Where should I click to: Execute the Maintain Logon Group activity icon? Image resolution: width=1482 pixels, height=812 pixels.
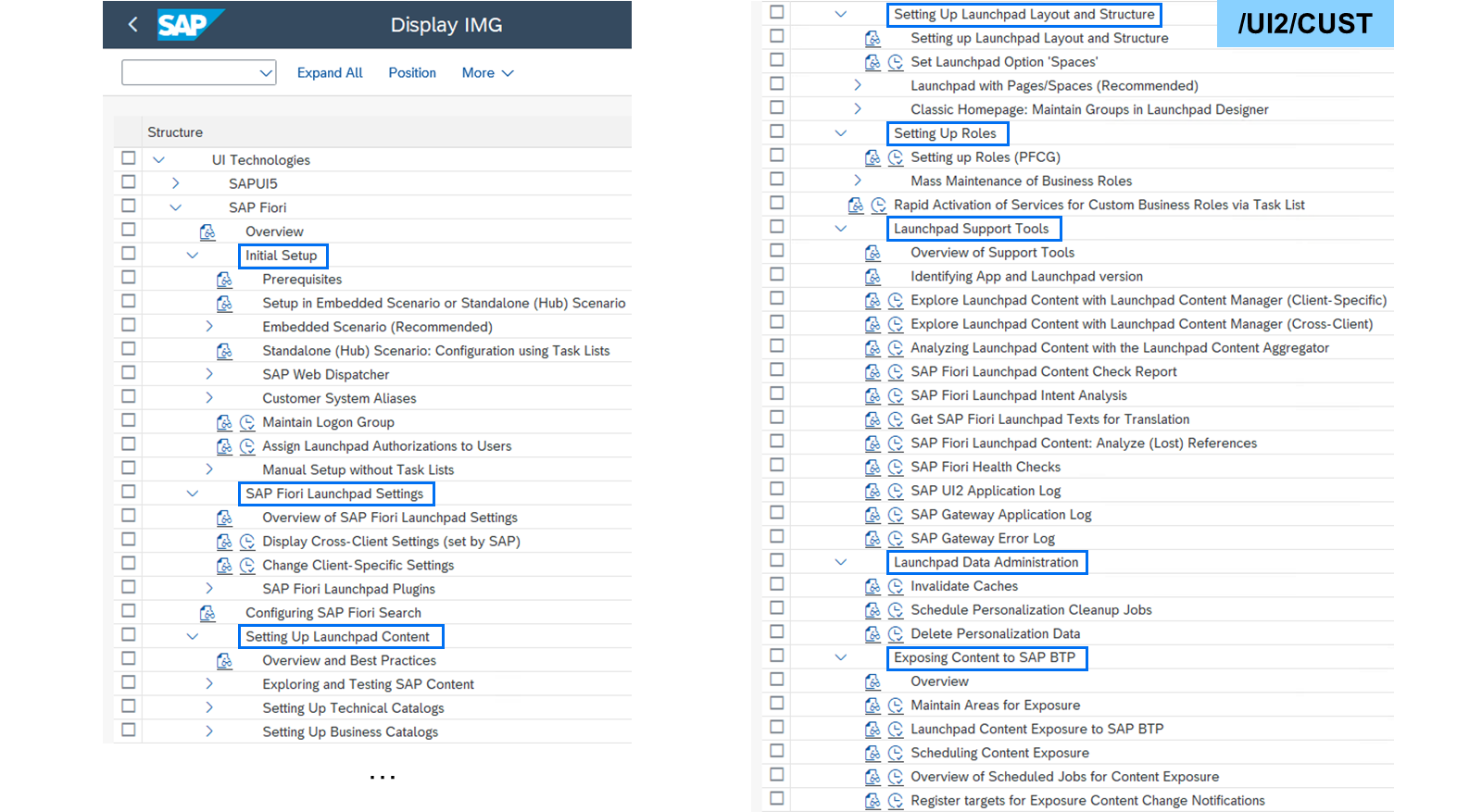tap(247, 422)
